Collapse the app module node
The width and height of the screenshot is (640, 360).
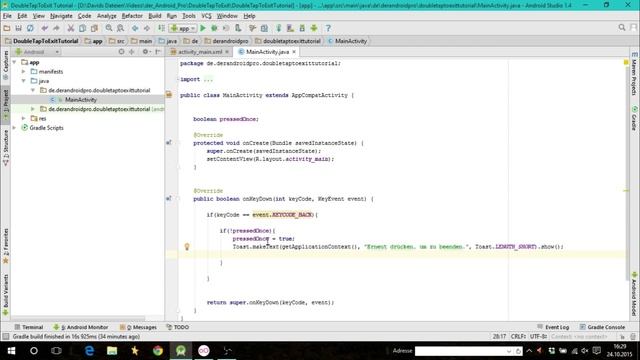[x=15, y=62]
